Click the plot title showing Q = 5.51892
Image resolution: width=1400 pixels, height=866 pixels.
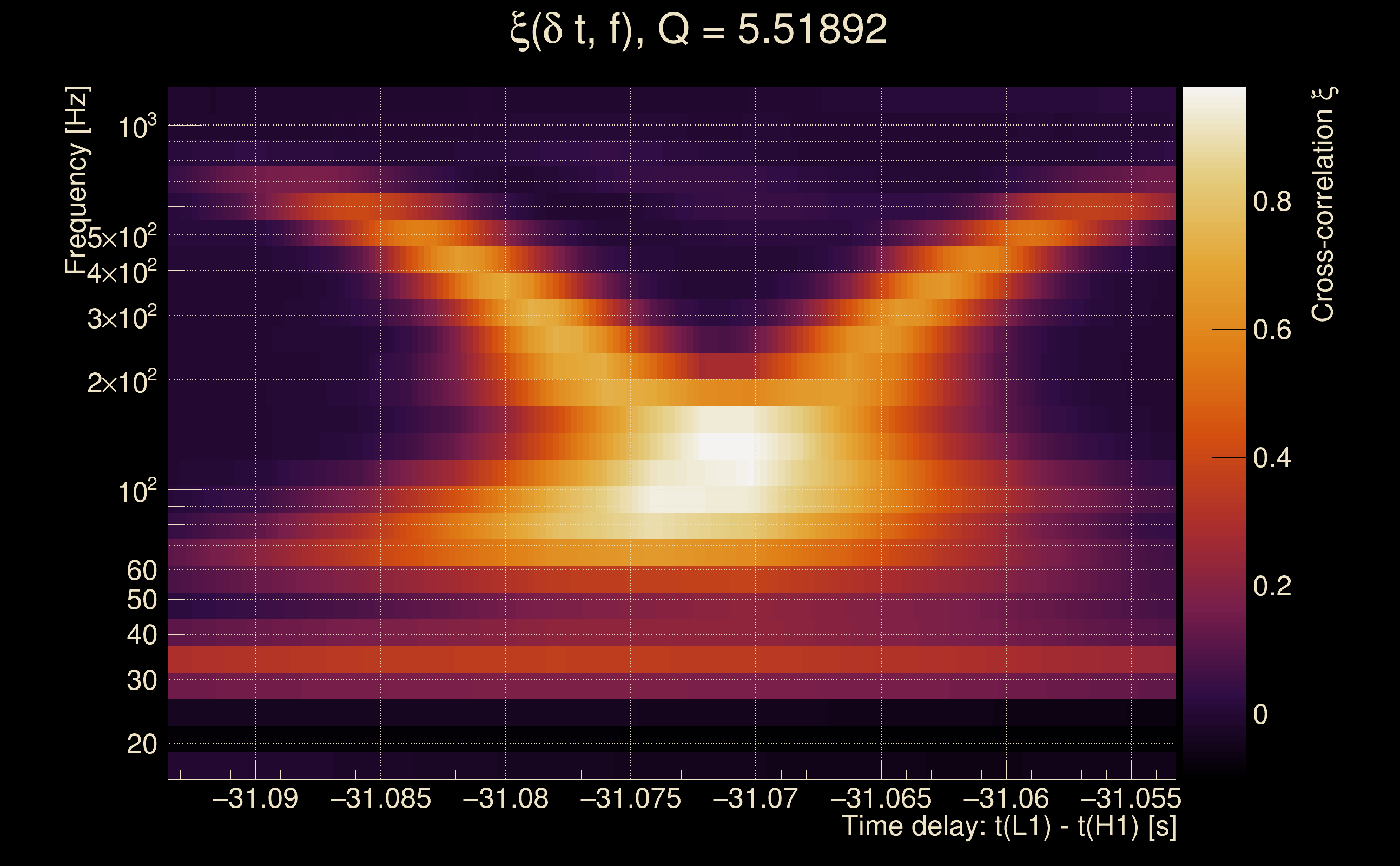698,30
